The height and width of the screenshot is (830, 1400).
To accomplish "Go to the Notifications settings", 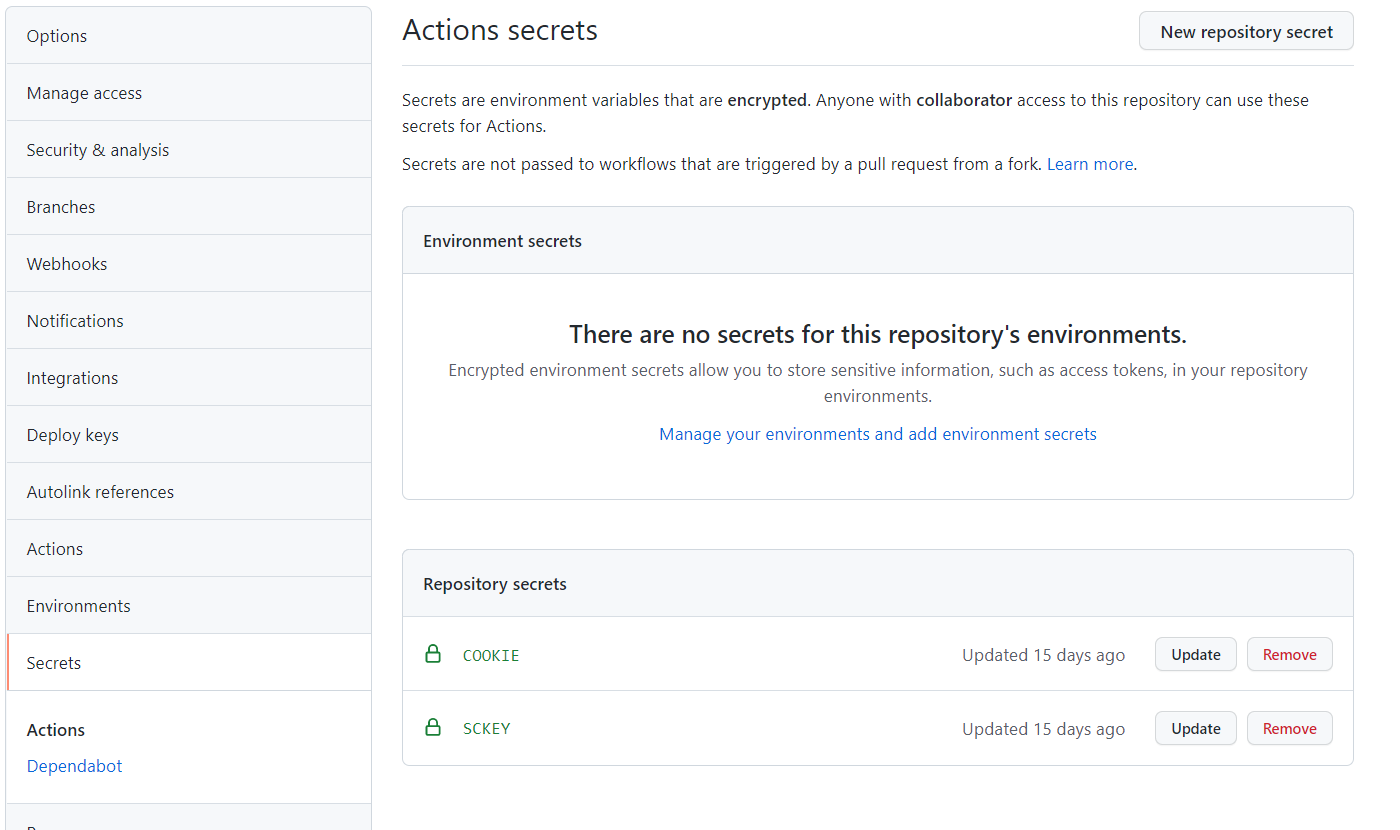I will pos(75,320).
